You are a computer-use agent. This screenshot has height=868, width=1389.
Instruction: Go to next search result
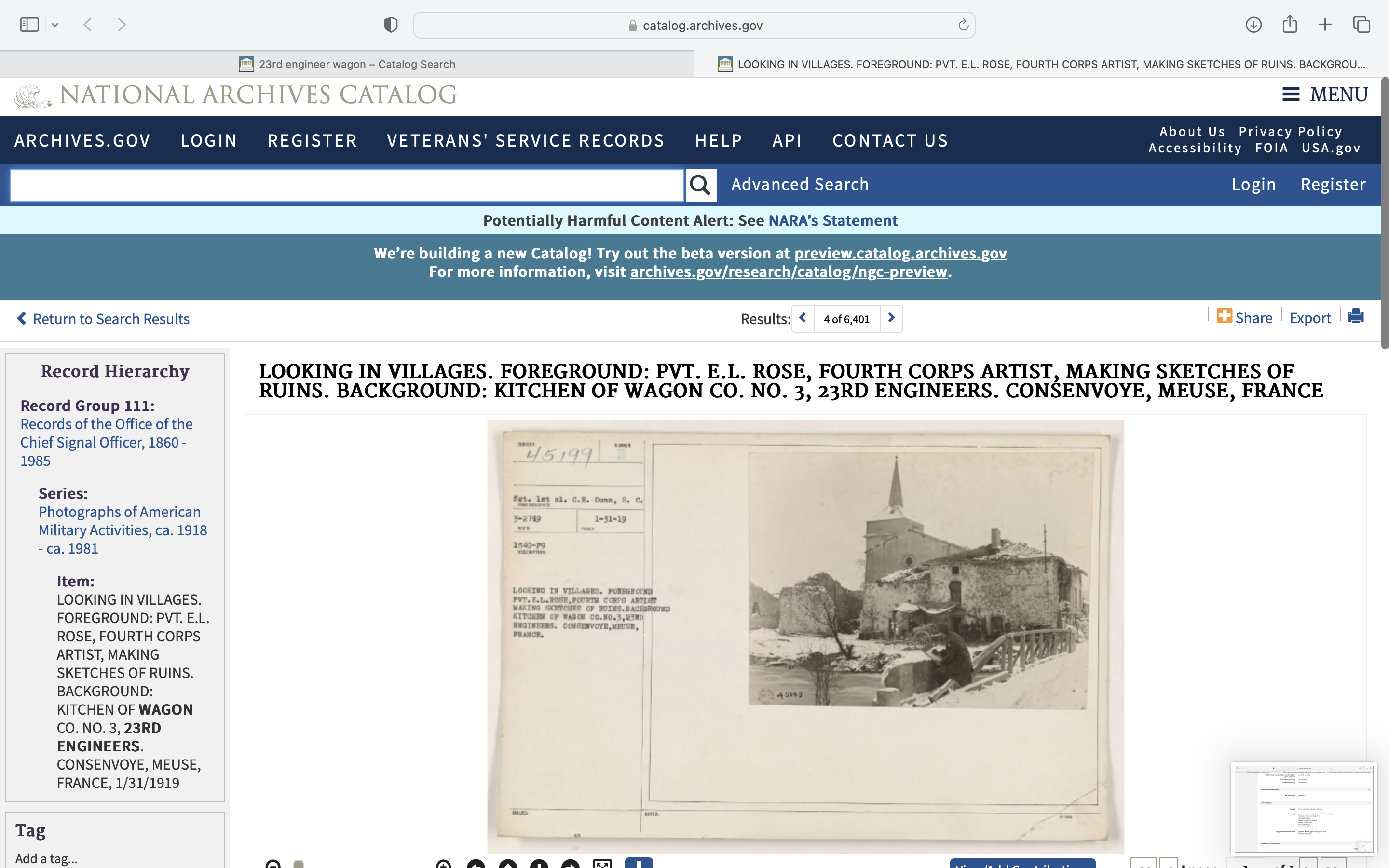891,318
